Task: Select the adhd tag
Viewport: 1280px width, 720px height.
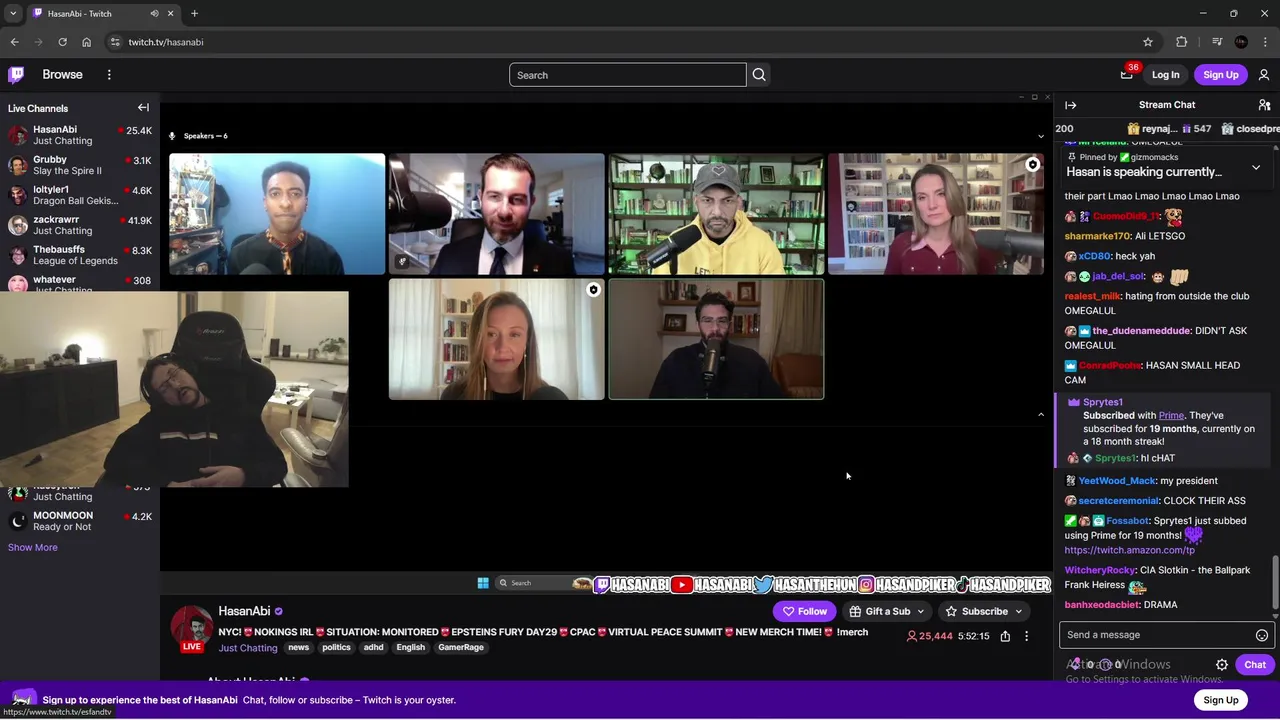Action: (x=373, y=648)
